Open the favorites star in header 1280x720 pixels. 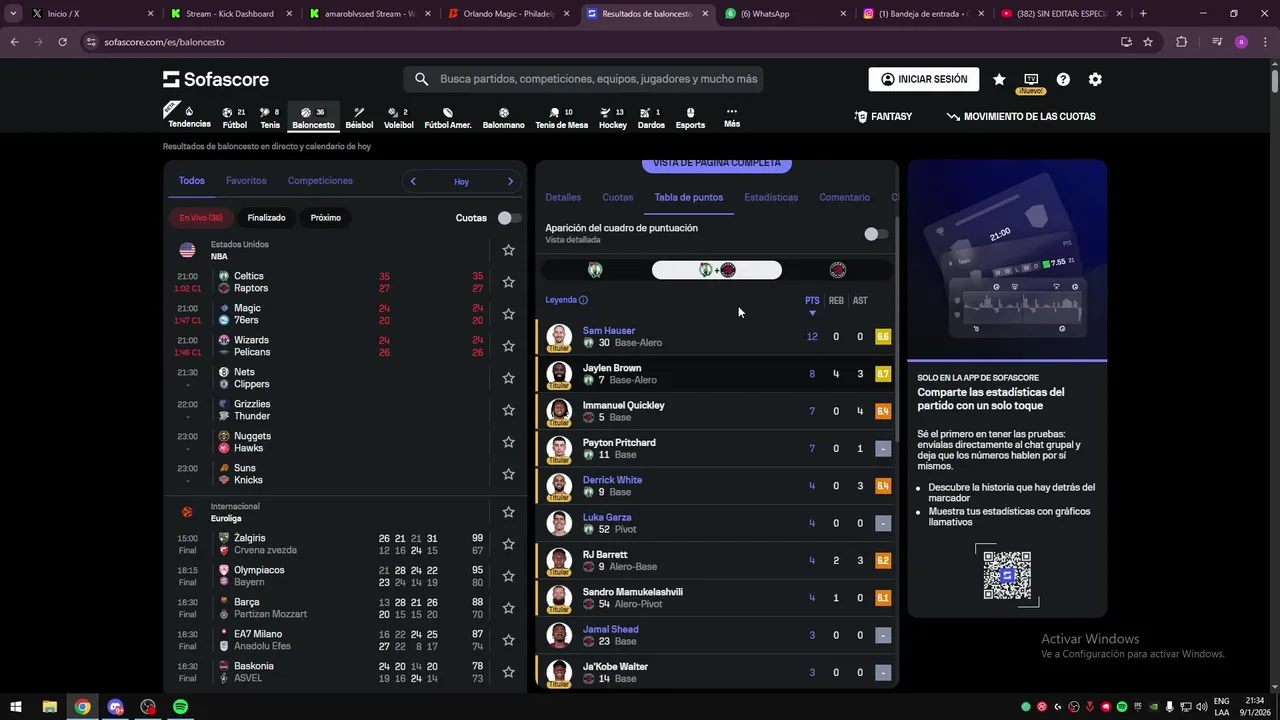pos(999,79)
